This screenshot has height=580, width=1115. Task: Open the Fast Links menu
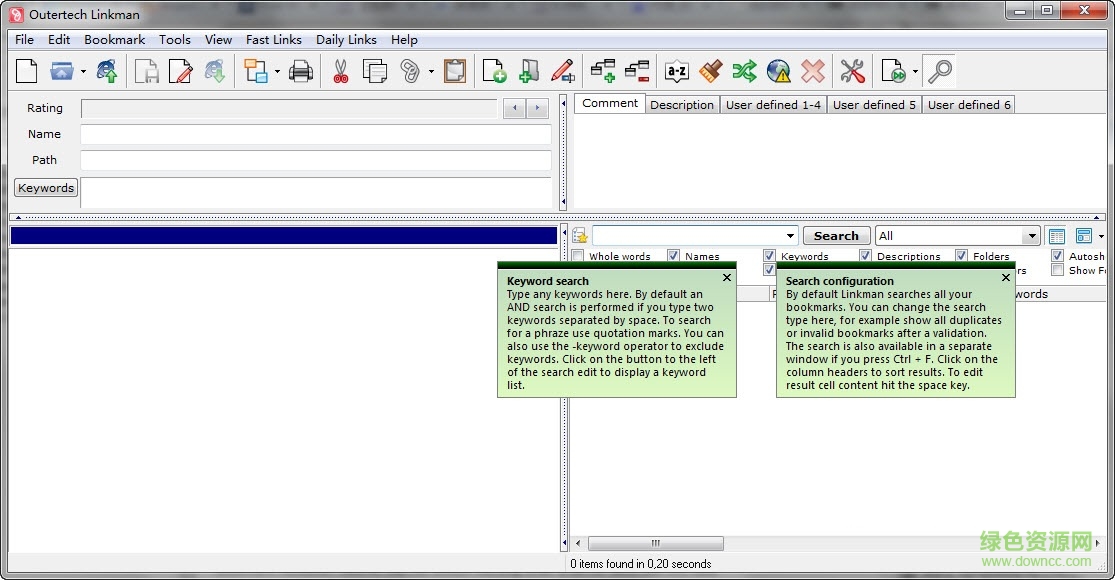273,39
